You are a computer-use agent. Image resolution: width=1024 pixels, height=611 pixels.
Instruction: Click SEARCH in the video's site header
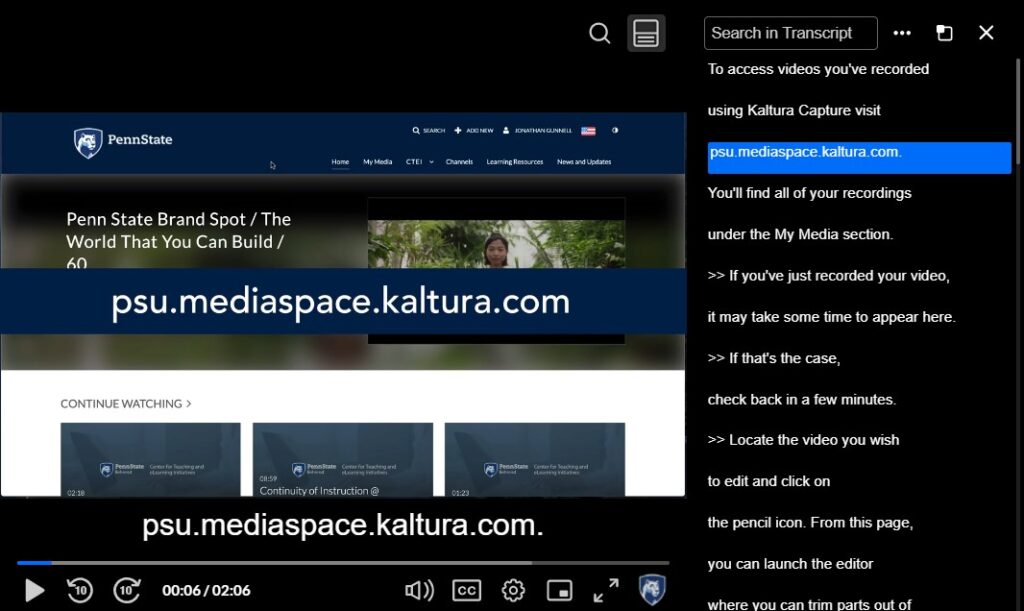[x=428, y=131]
